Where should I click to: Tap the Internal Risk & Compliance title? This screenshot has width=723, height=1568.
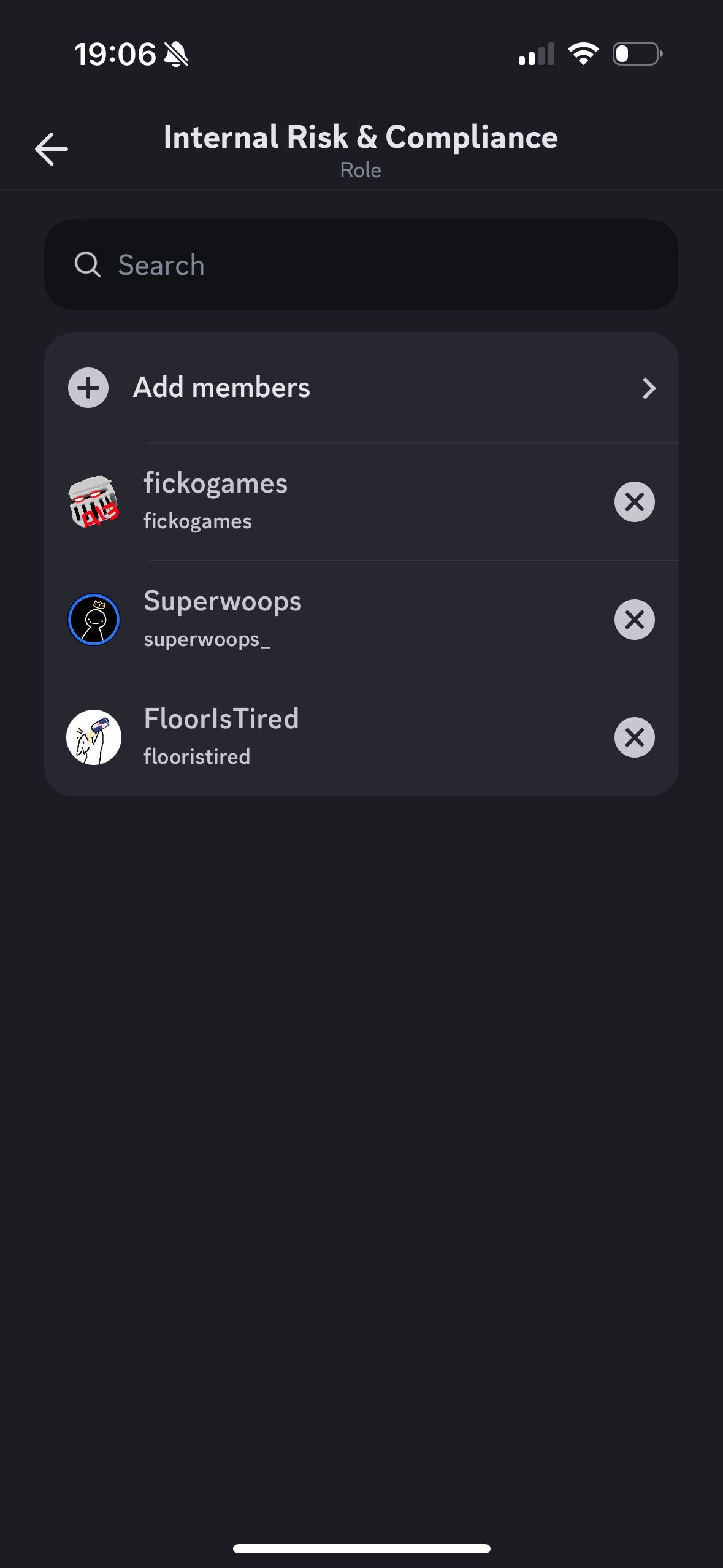point(361,137)
